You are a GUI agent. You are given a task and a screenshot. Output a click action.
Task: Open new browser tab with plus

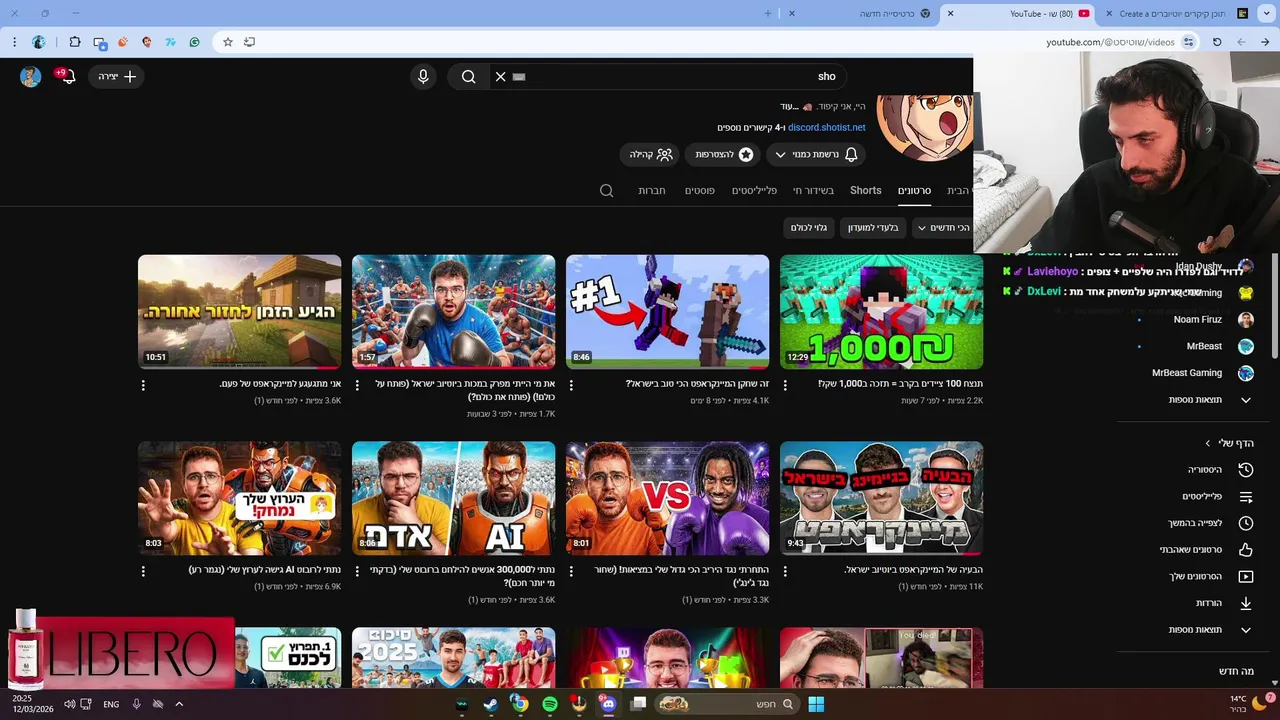(x=768, y=13)
